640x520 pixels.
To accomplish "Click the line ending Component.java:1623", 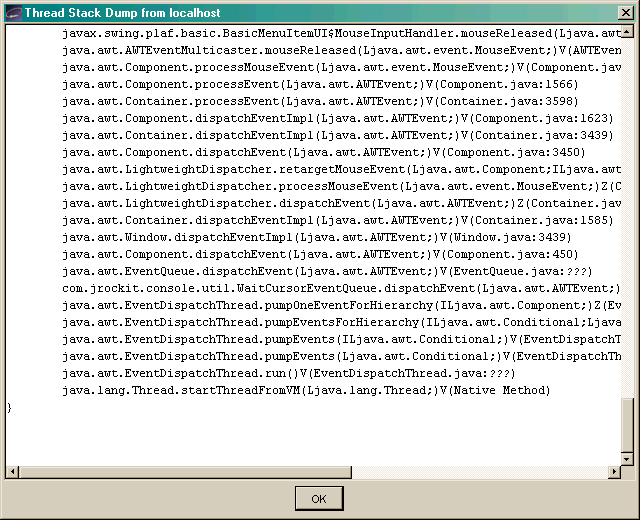I will (338, 118).
